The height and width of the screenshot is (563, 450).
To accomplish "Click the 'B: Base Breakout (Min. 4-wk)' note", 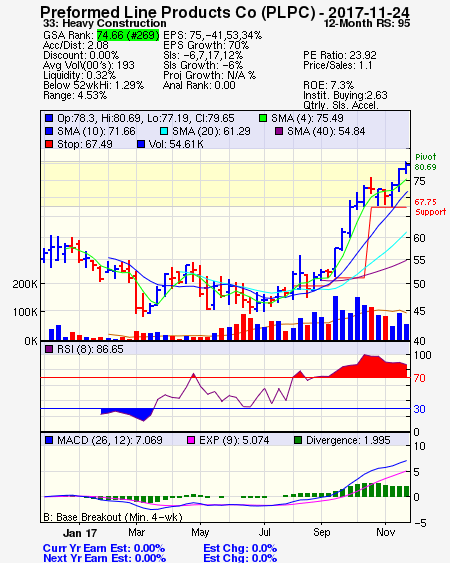I will click(113, 517).
